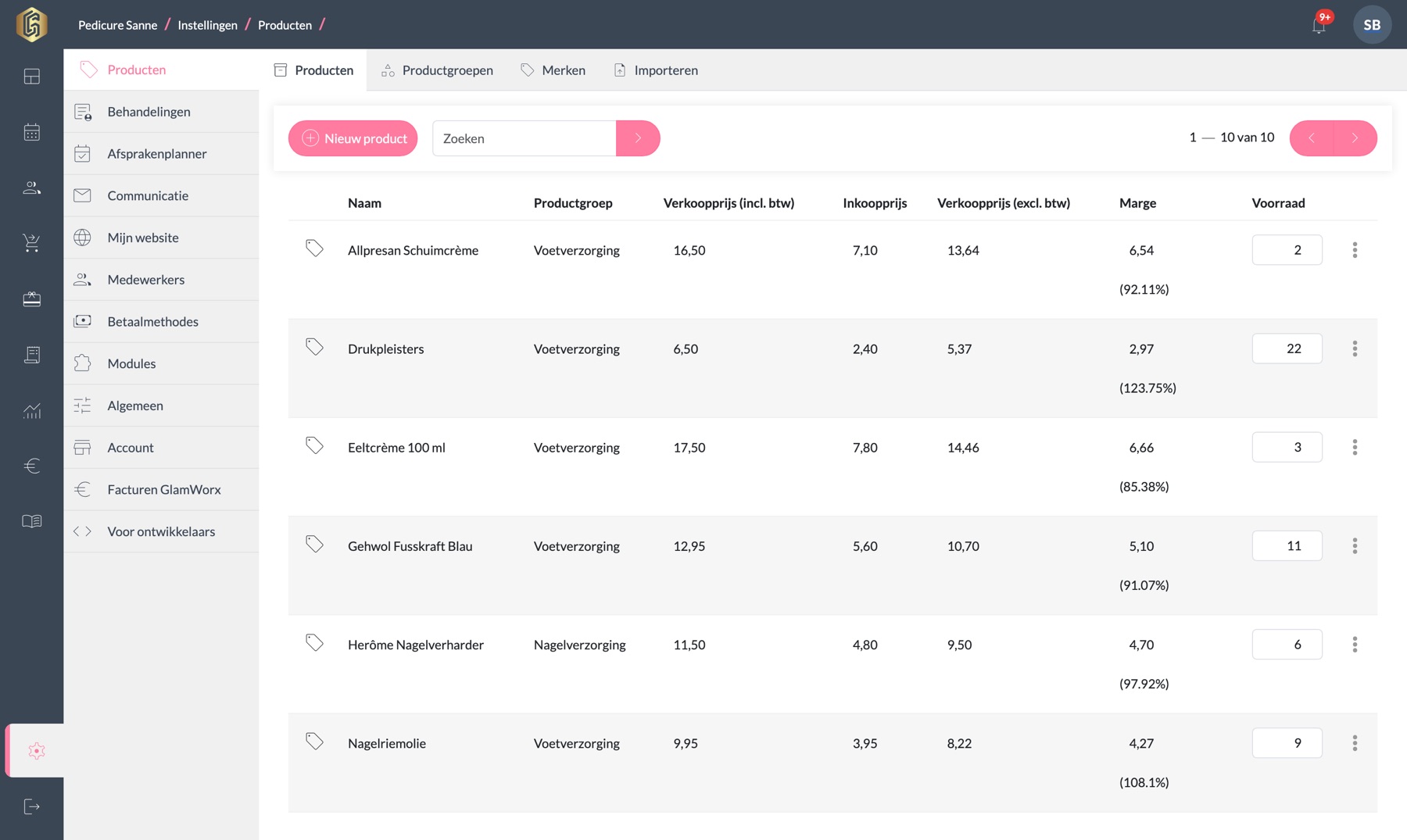Open the customers icon in left rail
The image size is (1407, 840).
coord(32,188)
